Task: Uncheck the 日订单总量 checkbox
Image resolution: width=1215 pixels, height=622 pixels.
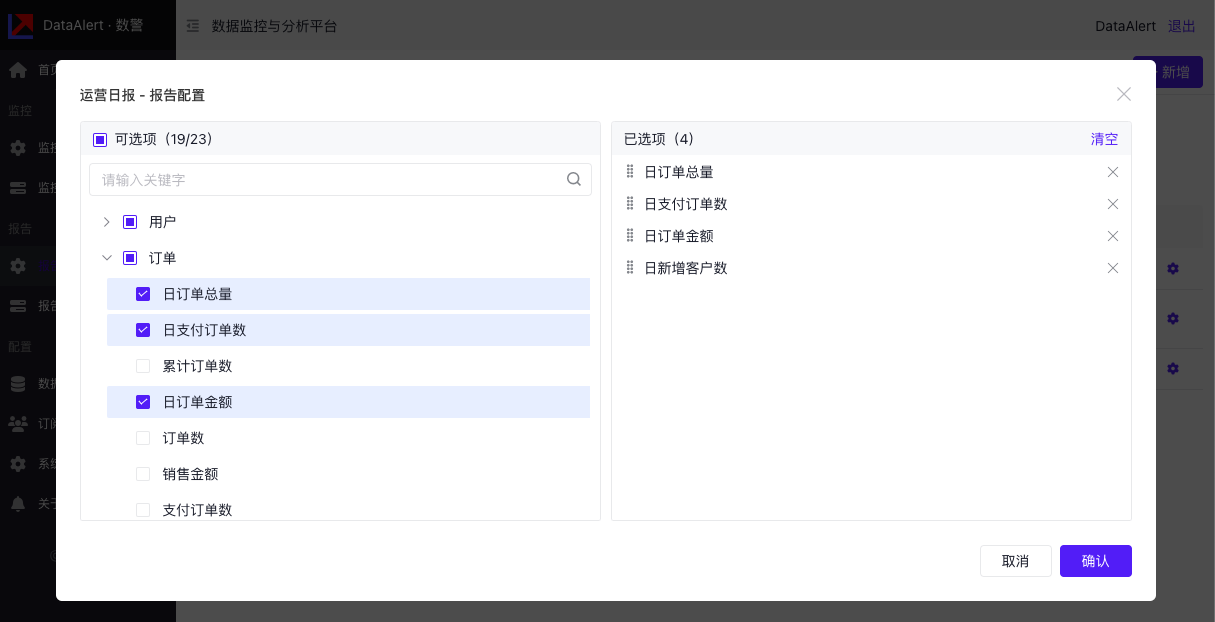Action: click(x=143, y=294)
